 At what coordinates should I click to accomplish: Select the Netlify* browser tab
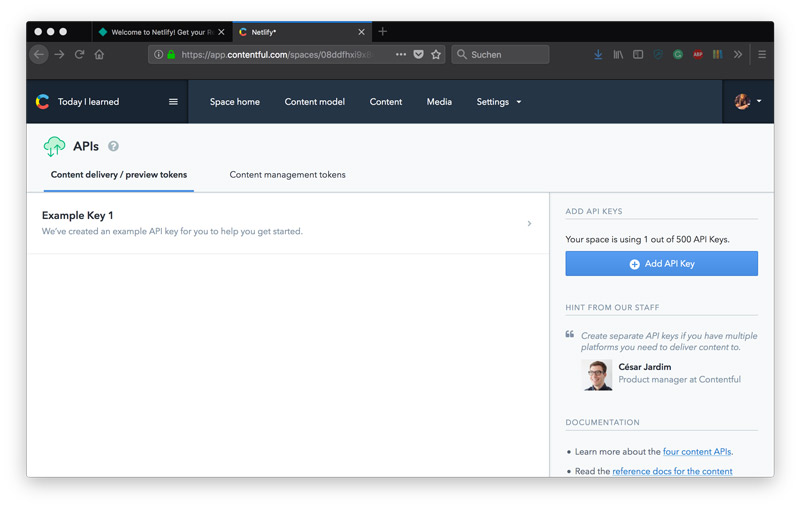[303, 32]
